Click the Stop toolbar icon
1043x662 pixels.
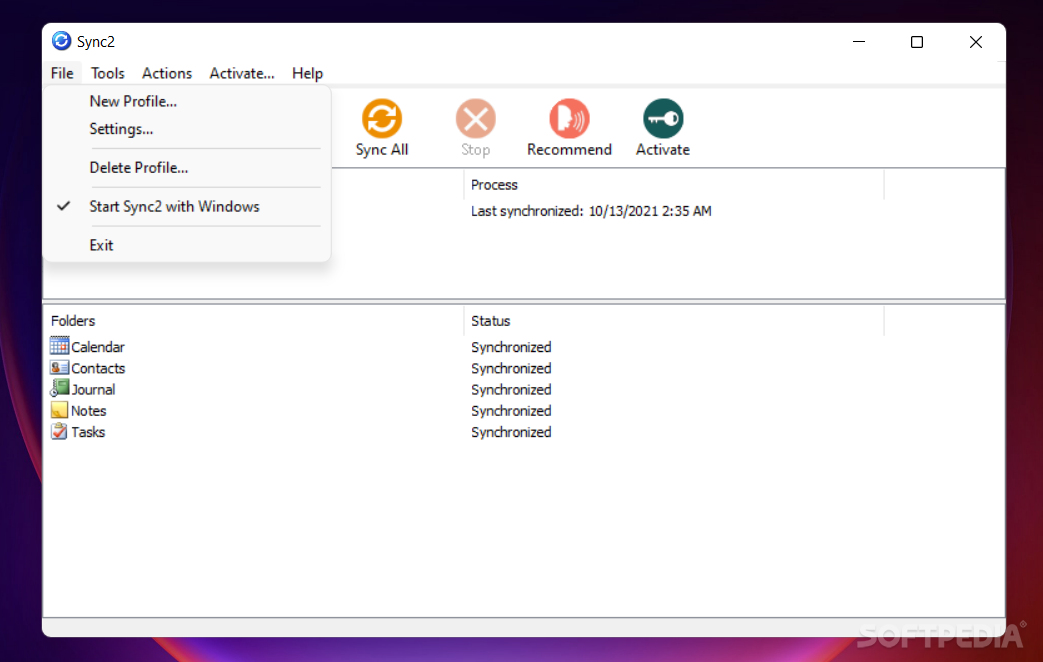(476, 119)
